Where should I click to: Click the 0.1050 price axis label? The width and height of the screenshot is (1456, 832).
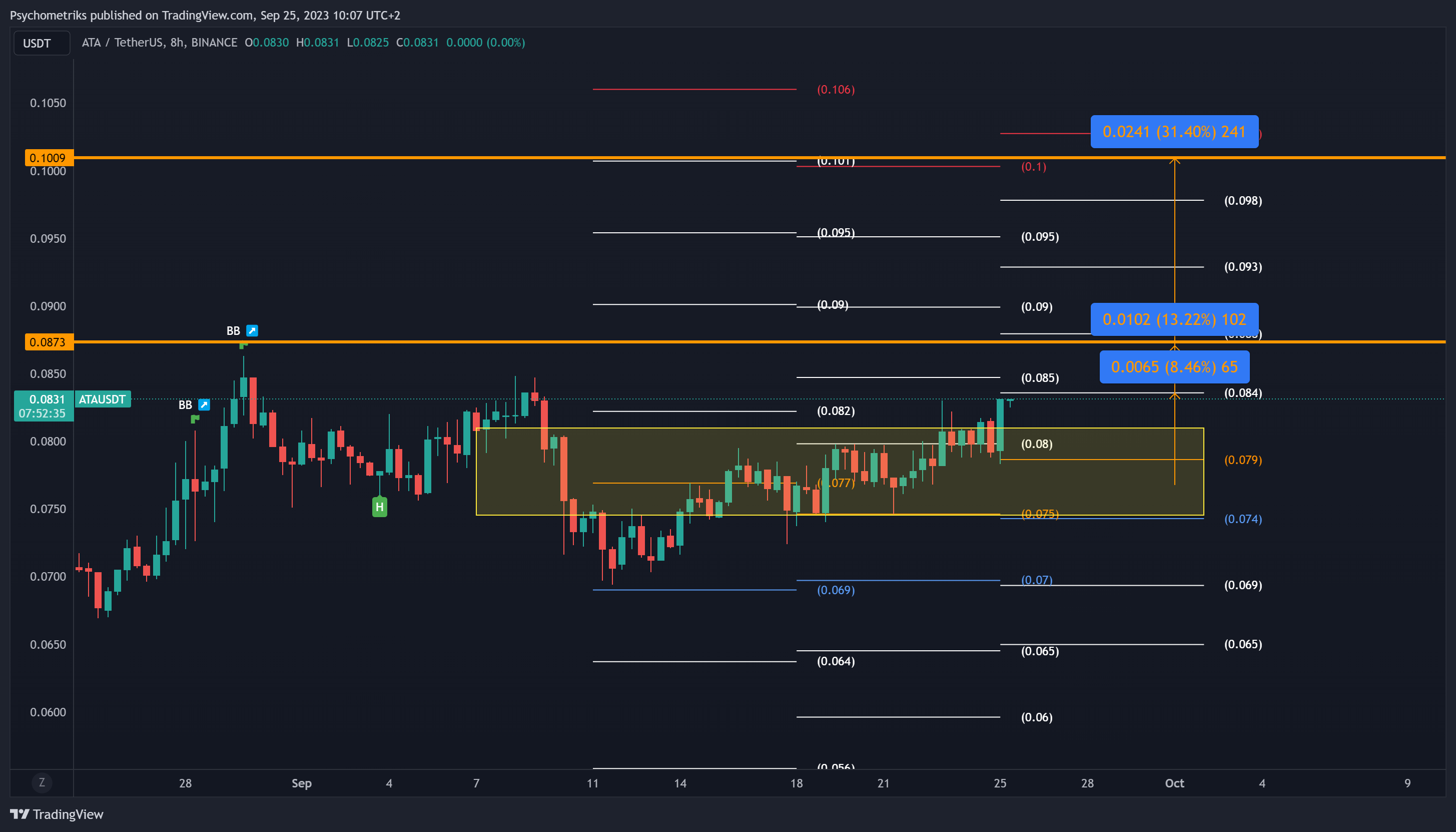(x=48, y=103)
